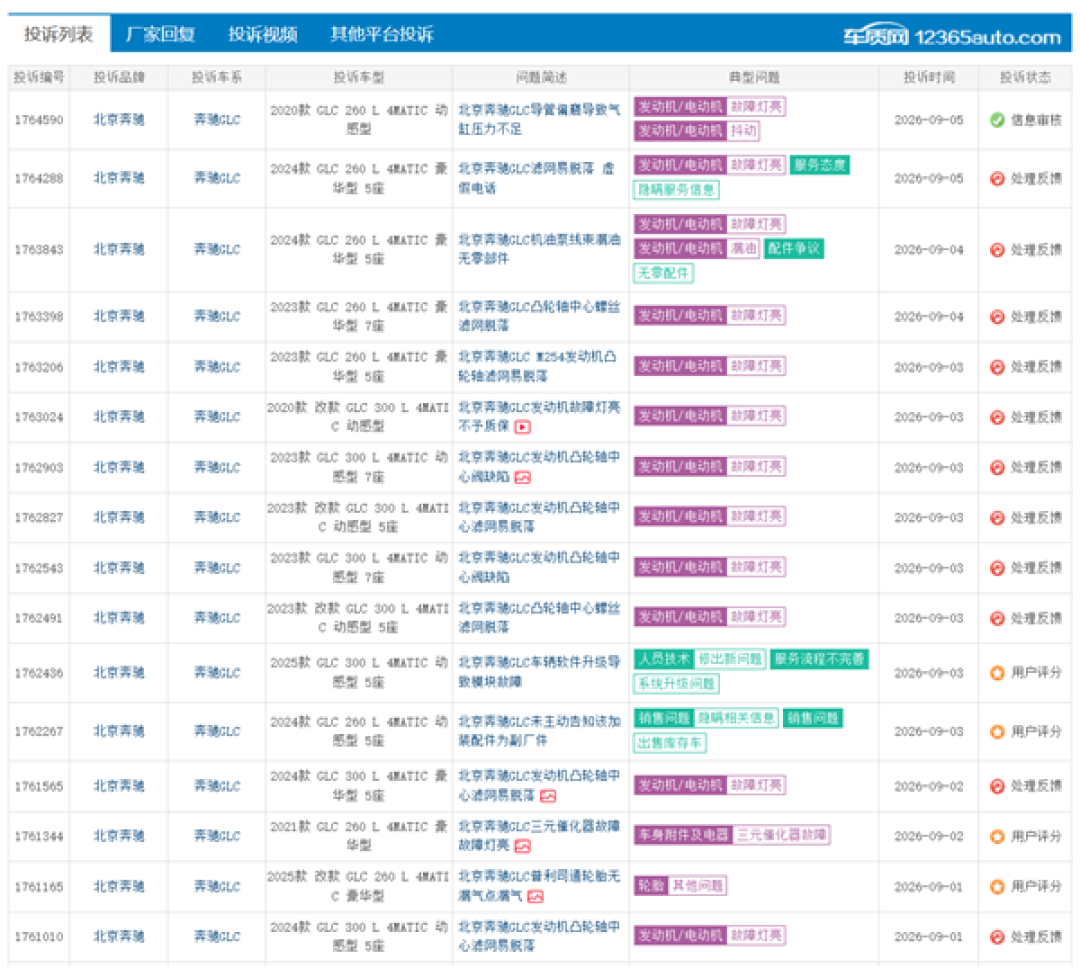Click 北京奔驰 brand link in row 1761344

[118, 835]
